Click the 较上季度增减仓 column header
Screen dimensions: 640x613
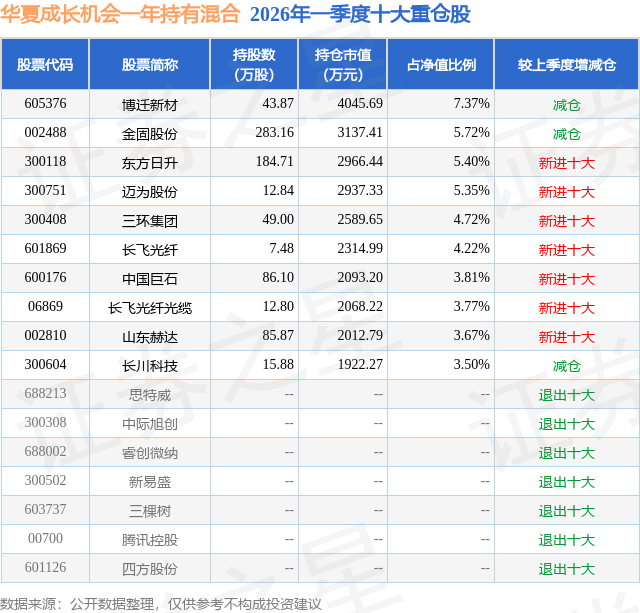tap(567, 64)
